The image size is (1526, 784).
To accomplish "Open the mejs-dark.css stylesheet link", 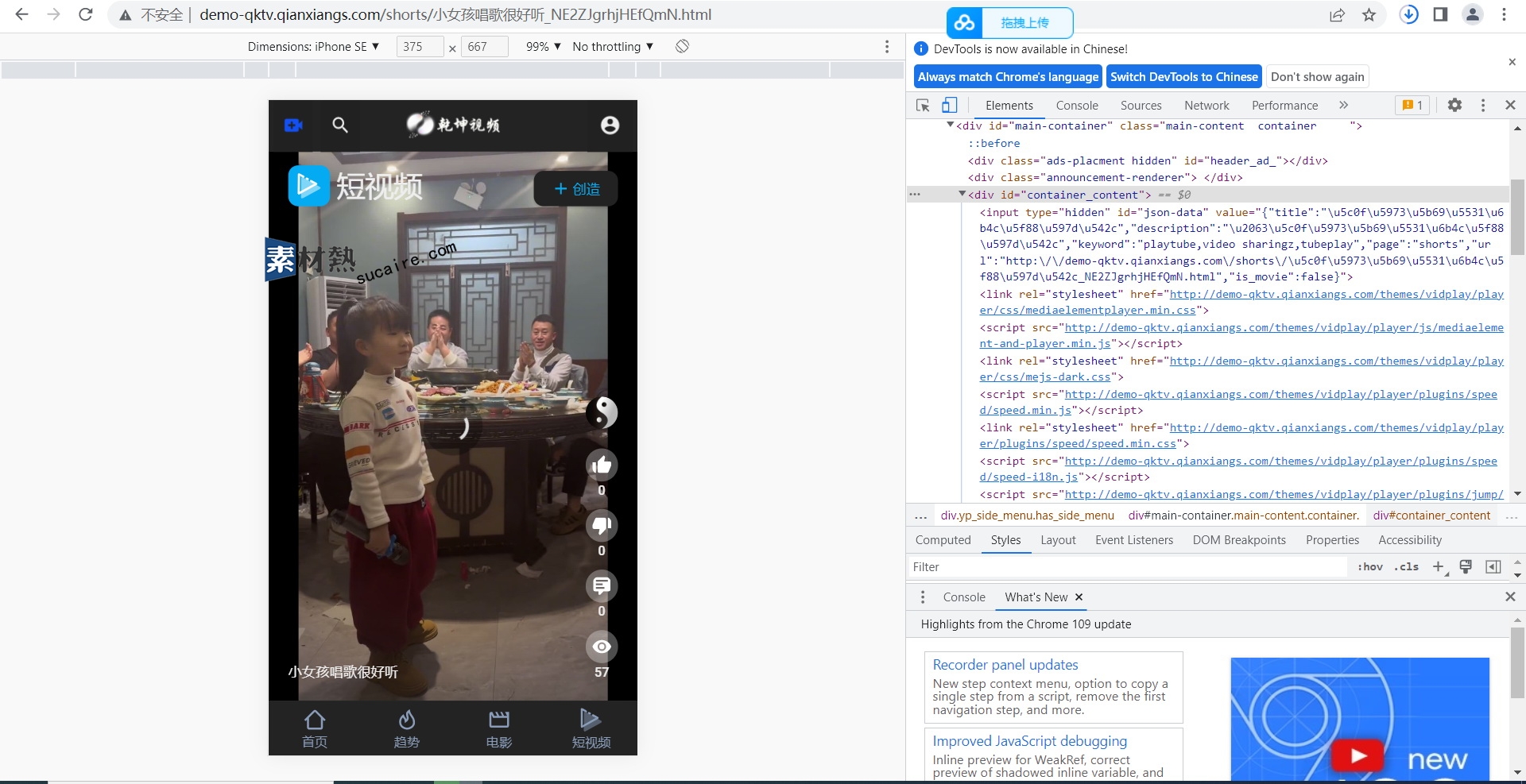I will coord(1241,369).
